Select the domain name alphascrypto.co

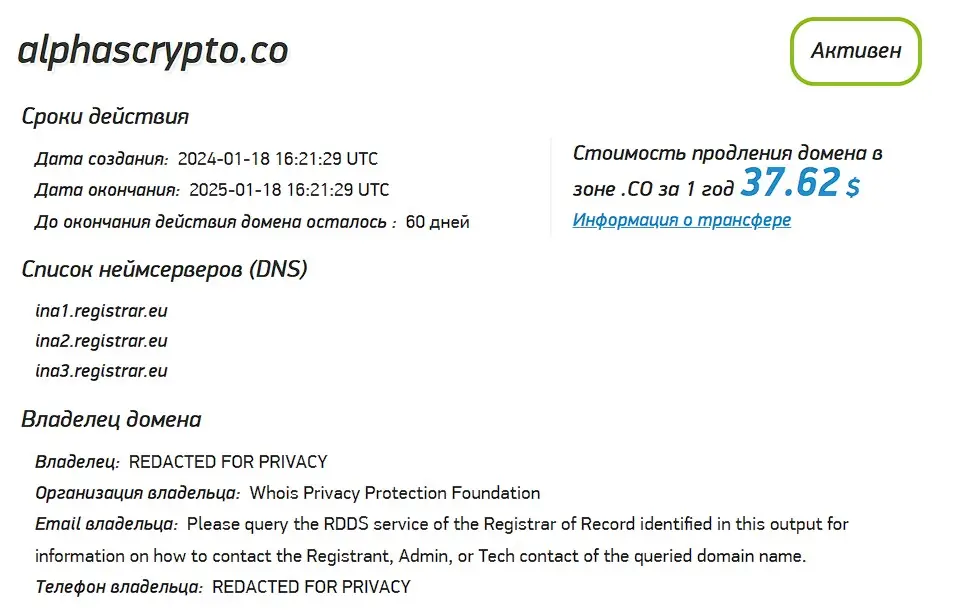pyautogui.click(x=152, y=49)
